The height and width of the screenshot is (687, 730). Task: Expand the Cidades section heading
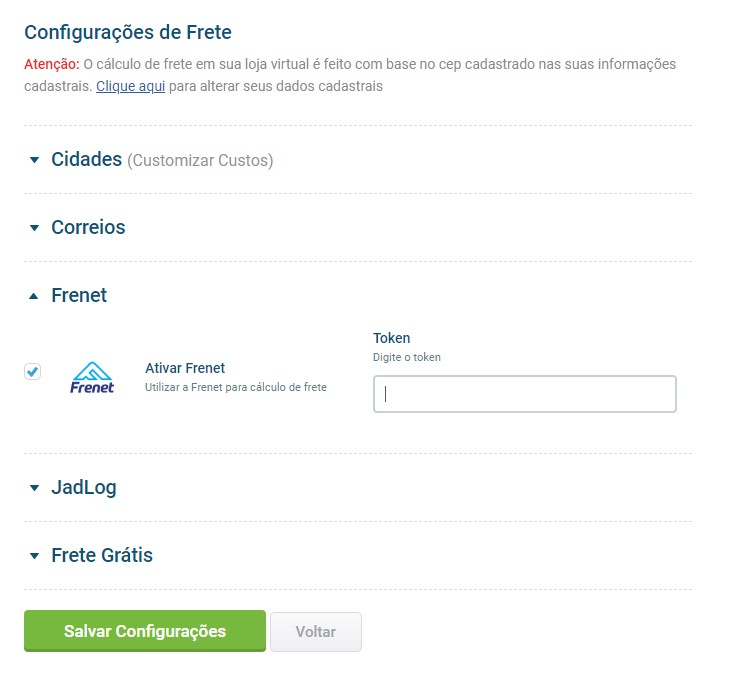pos(87,160)
